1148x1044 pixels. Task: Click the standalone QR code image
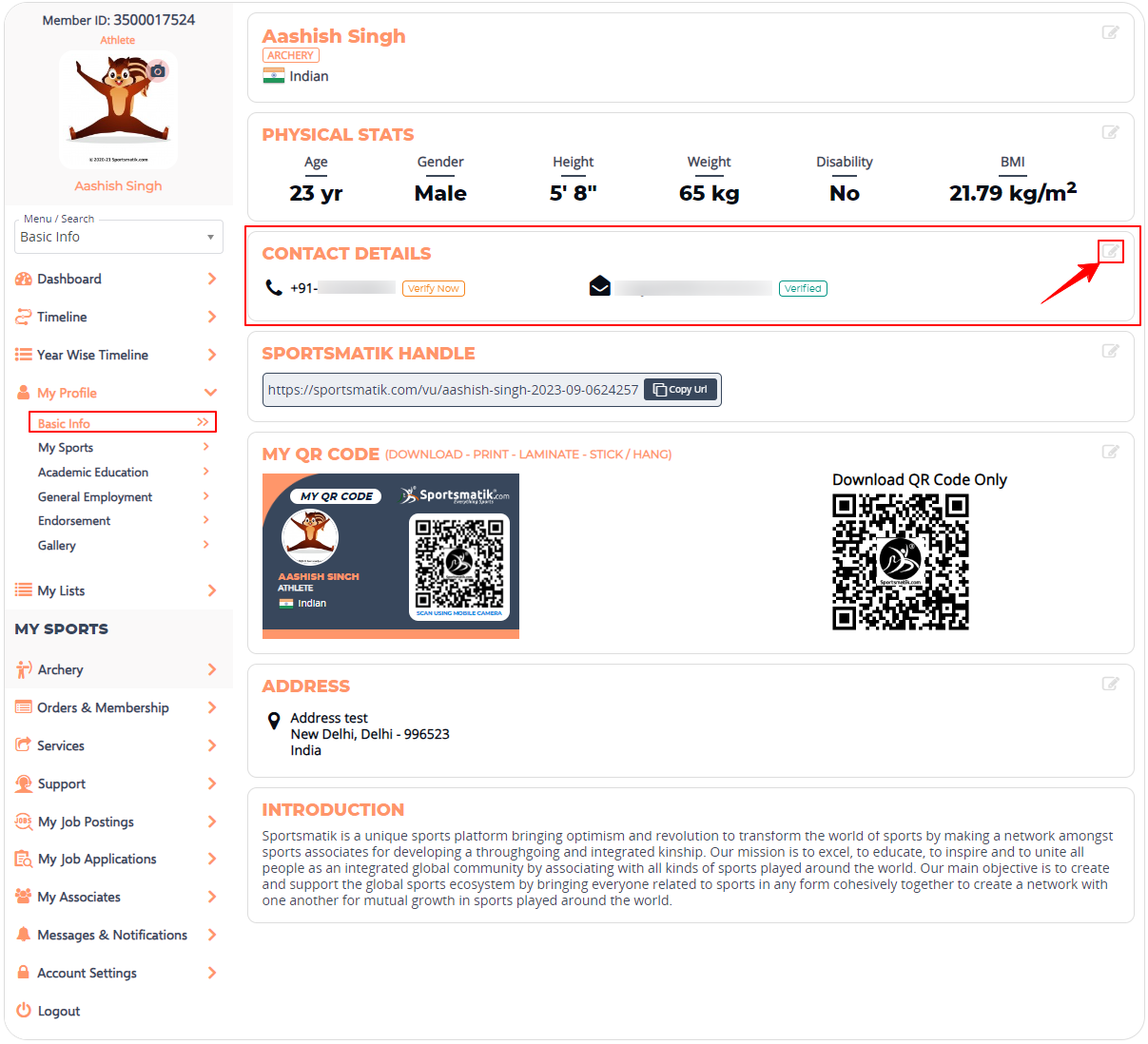tap(901, 562)
